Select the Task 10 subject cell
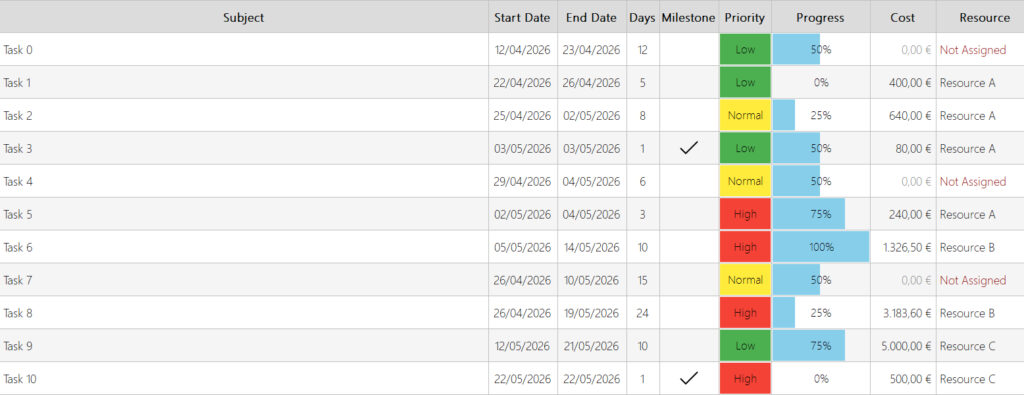 point(244,379)
